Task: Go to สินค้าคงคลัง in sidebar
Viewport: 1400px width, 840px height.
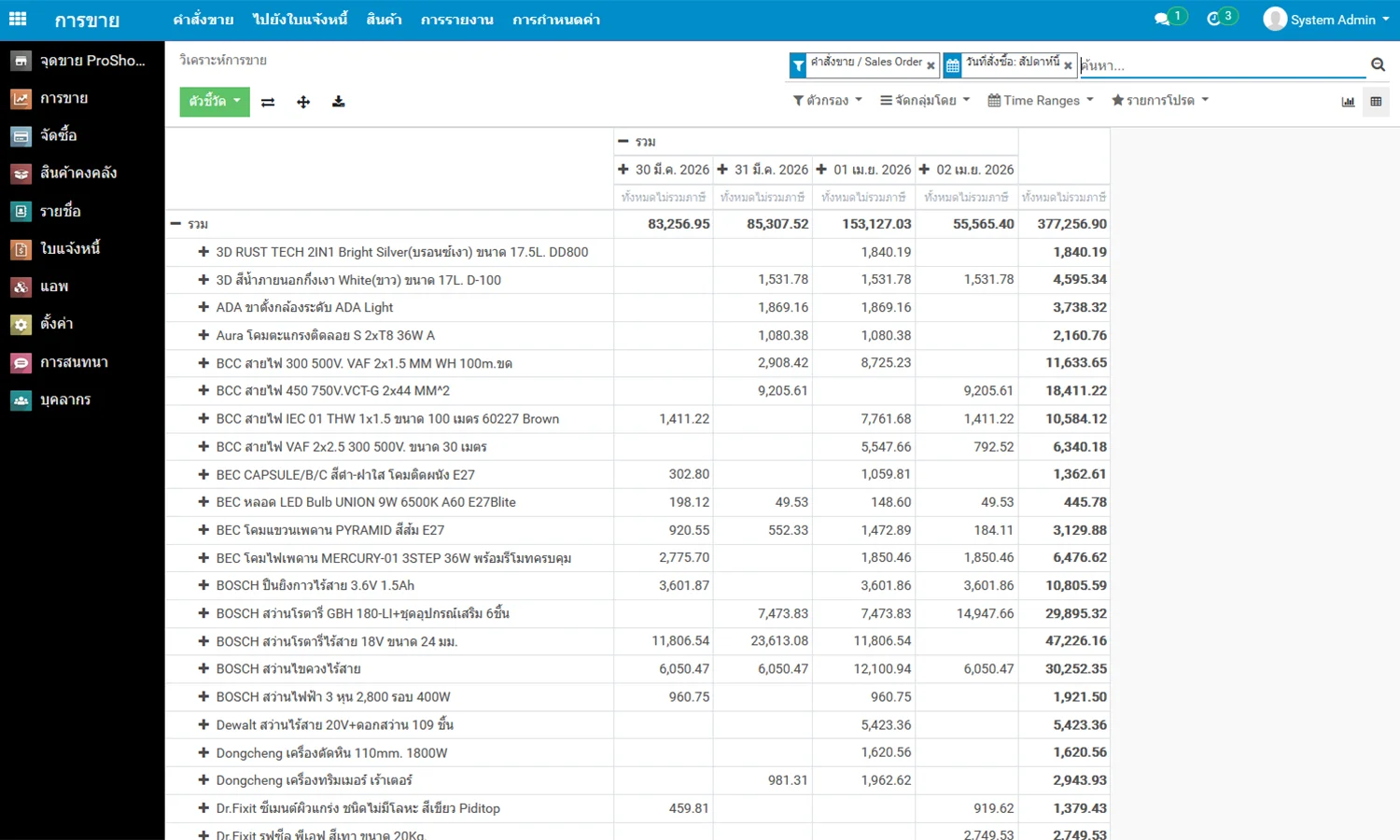Action: 77,173
